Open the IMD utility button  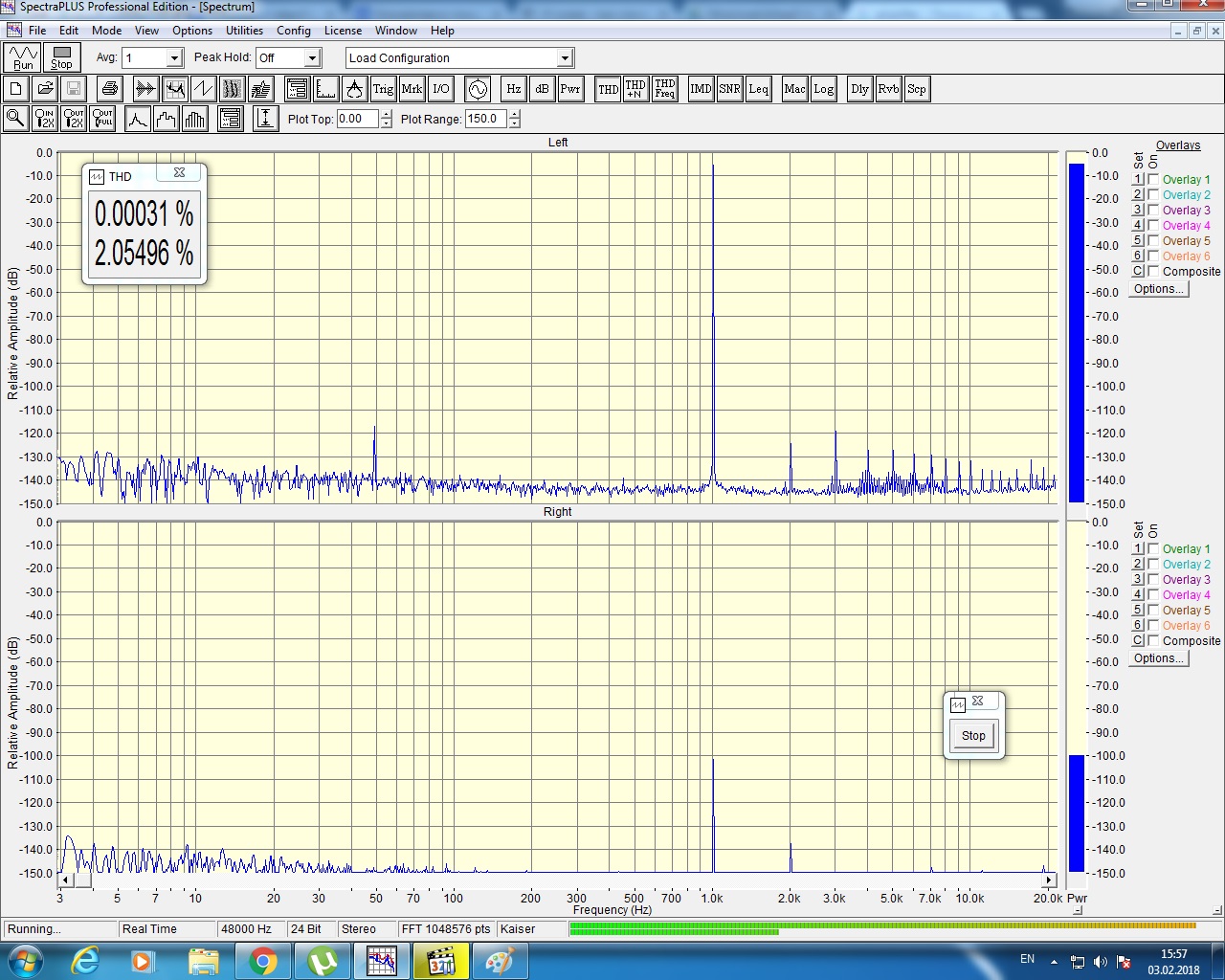[701, 89]
